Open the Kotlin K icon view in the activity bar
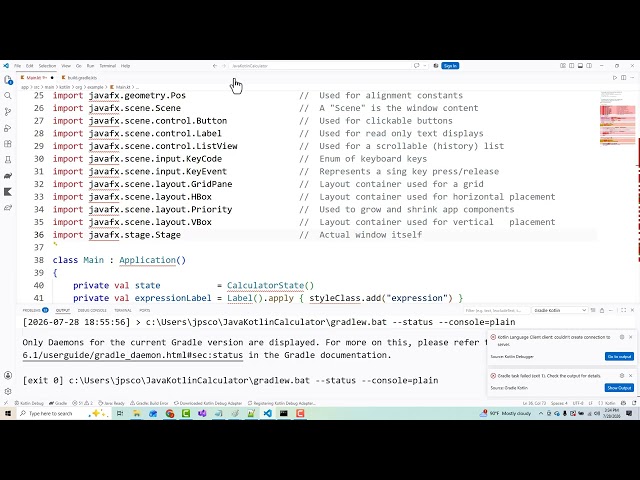This screenshot has width=640, height=480. (8, 192)
